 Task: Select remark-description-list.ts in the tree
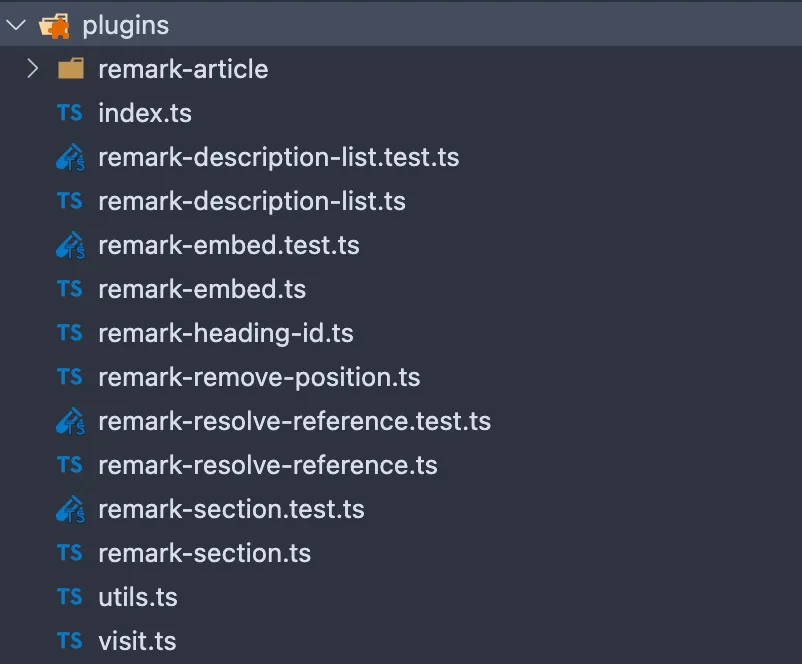tap(252, 201)
